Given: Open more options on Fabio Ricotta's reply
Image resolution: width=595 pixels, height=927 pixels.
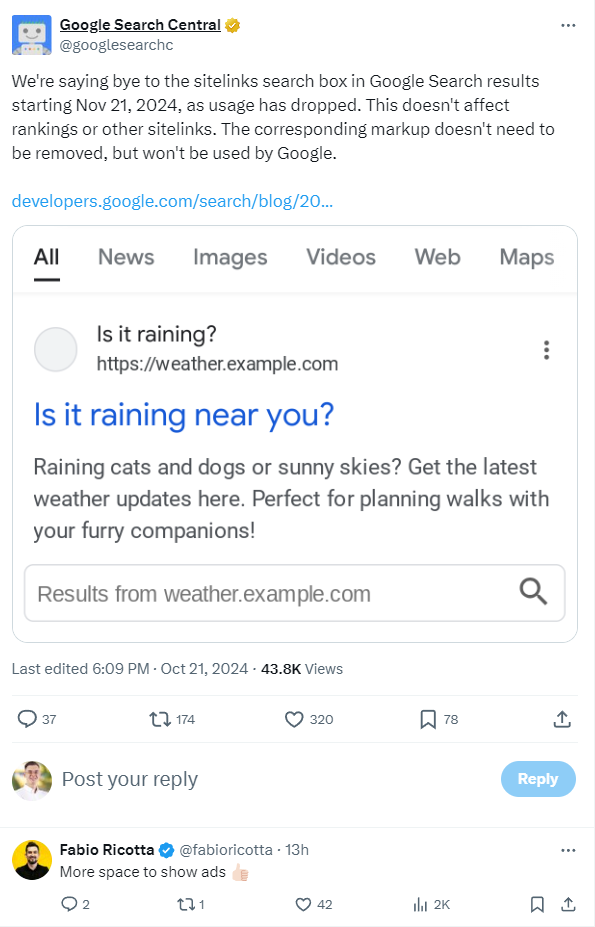Looking at the screenshot, I should point(568,850).
